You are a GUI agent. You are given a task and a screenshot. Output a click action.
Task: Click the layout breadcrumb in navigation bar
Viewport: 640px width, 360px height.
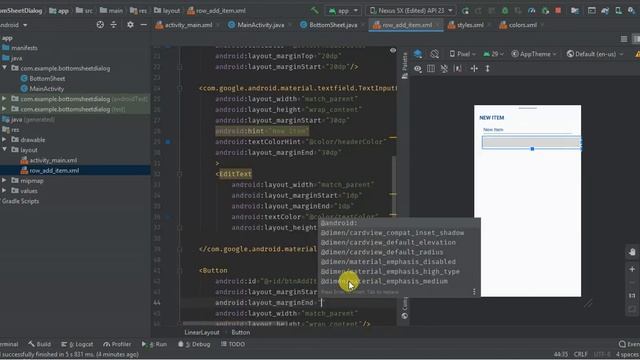tap(167, 11)
